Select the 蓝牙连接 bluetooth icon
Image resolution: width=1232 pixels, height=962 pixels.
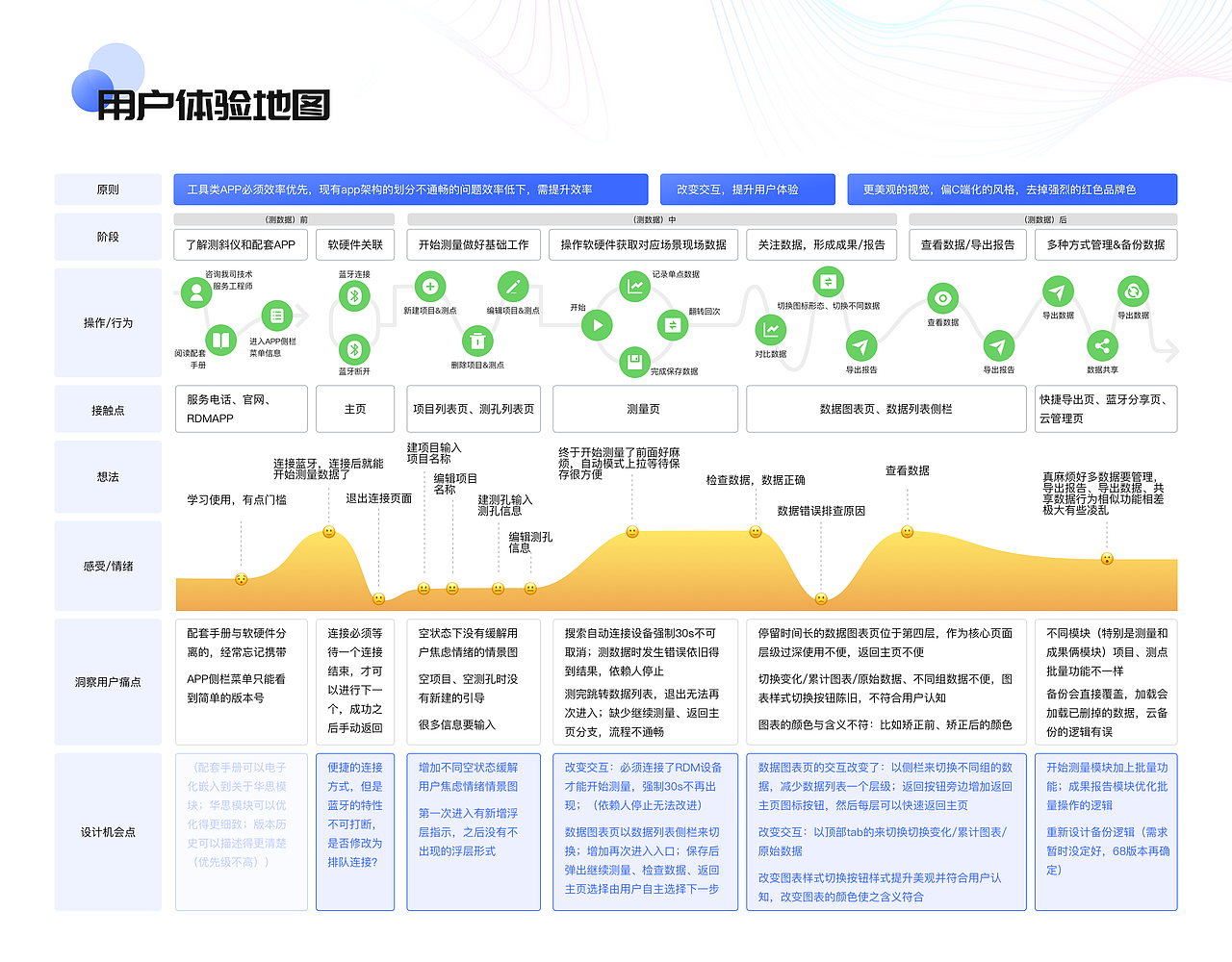click(x=354, y=295)
